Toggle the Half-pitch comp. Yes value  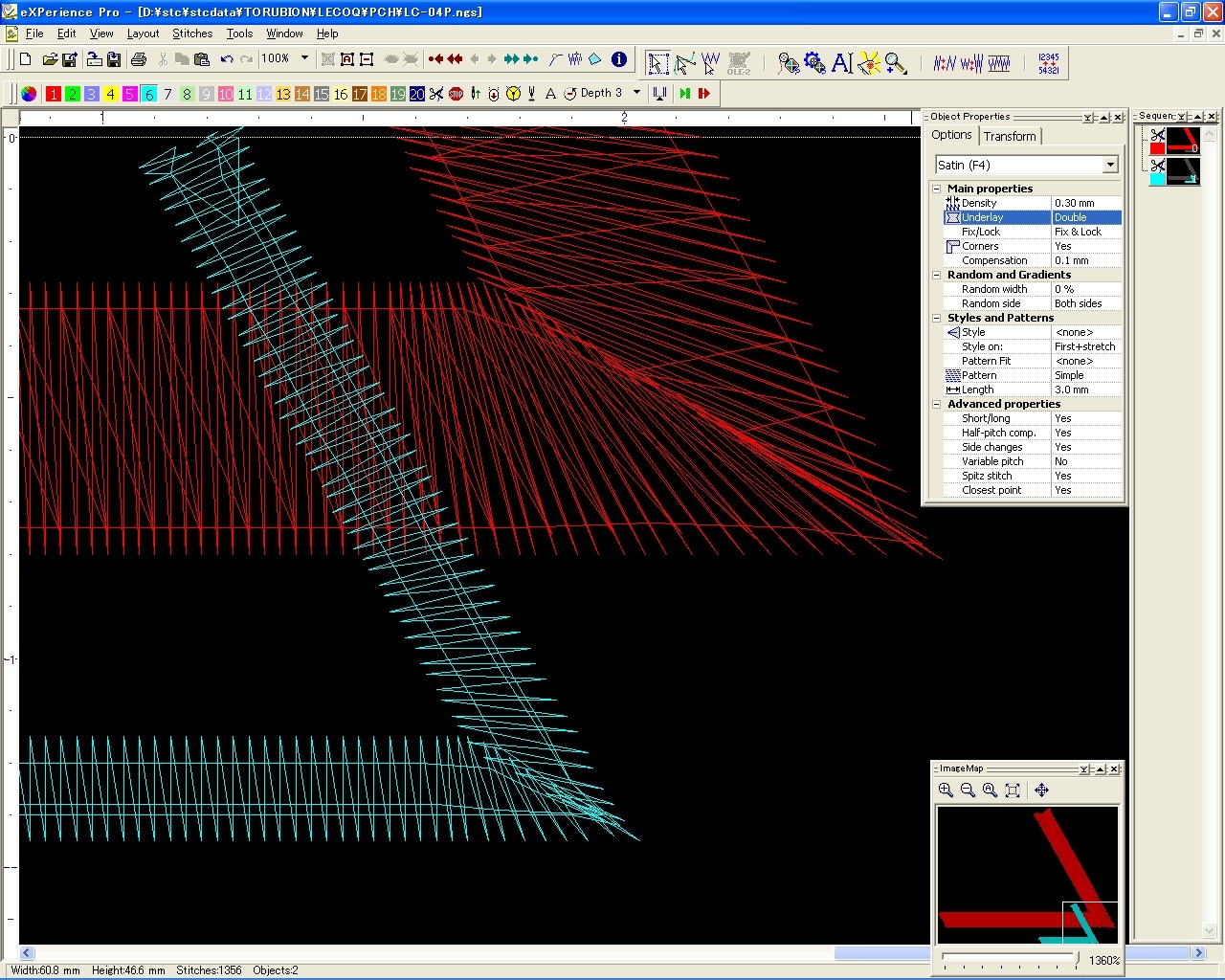[1086, 433]
